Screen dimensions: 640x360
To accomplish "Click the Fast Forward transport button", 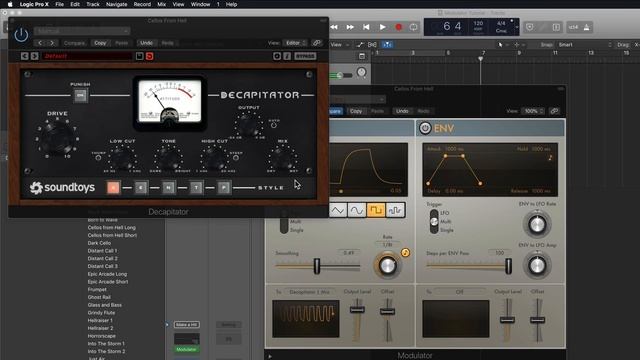I will [x=350, y=27].
